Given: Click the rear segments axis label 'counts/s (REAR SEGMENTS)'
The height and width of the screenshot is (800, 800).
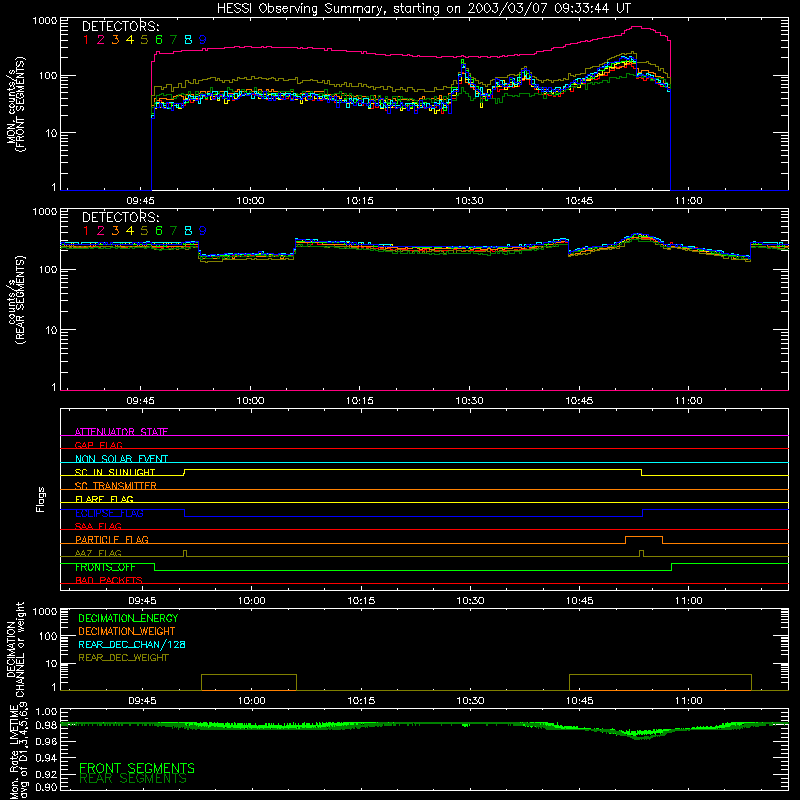Looking at the screenshot, I should (16, 300).
